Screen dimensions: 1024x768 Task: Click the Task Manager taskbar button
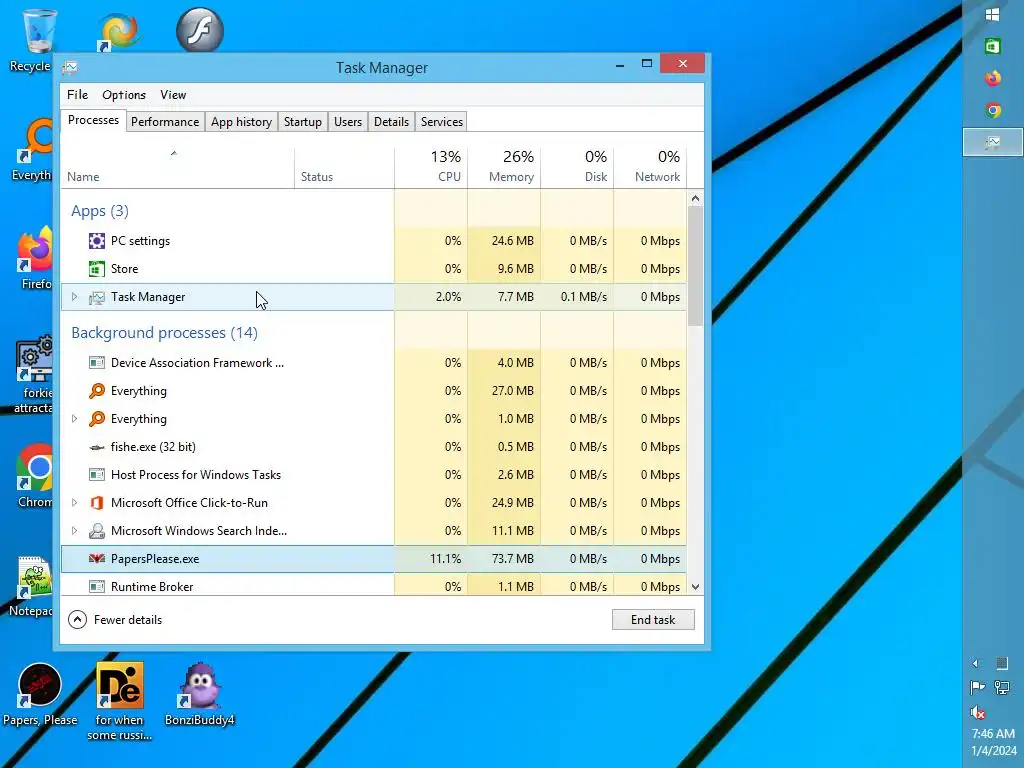(x=993, y=142)
